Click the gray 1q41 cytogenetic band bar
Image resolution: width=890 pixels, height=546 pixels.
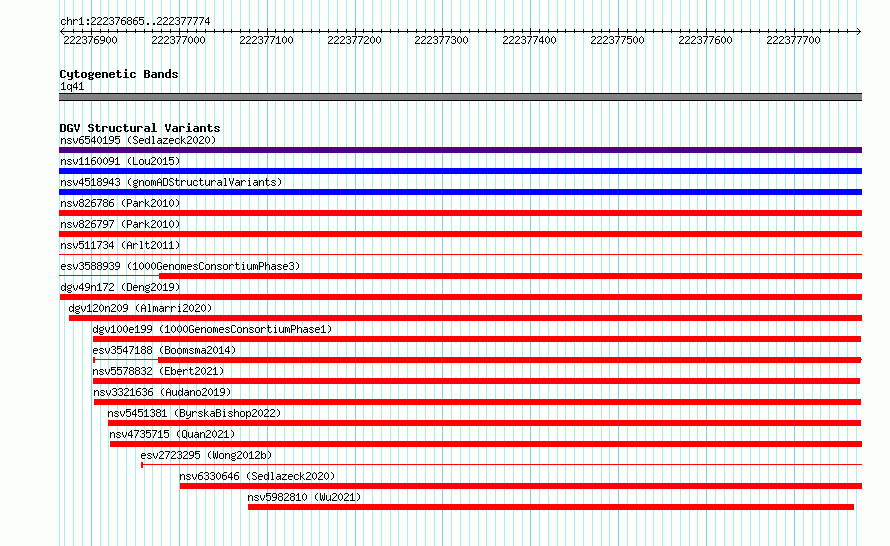point(460,97)
